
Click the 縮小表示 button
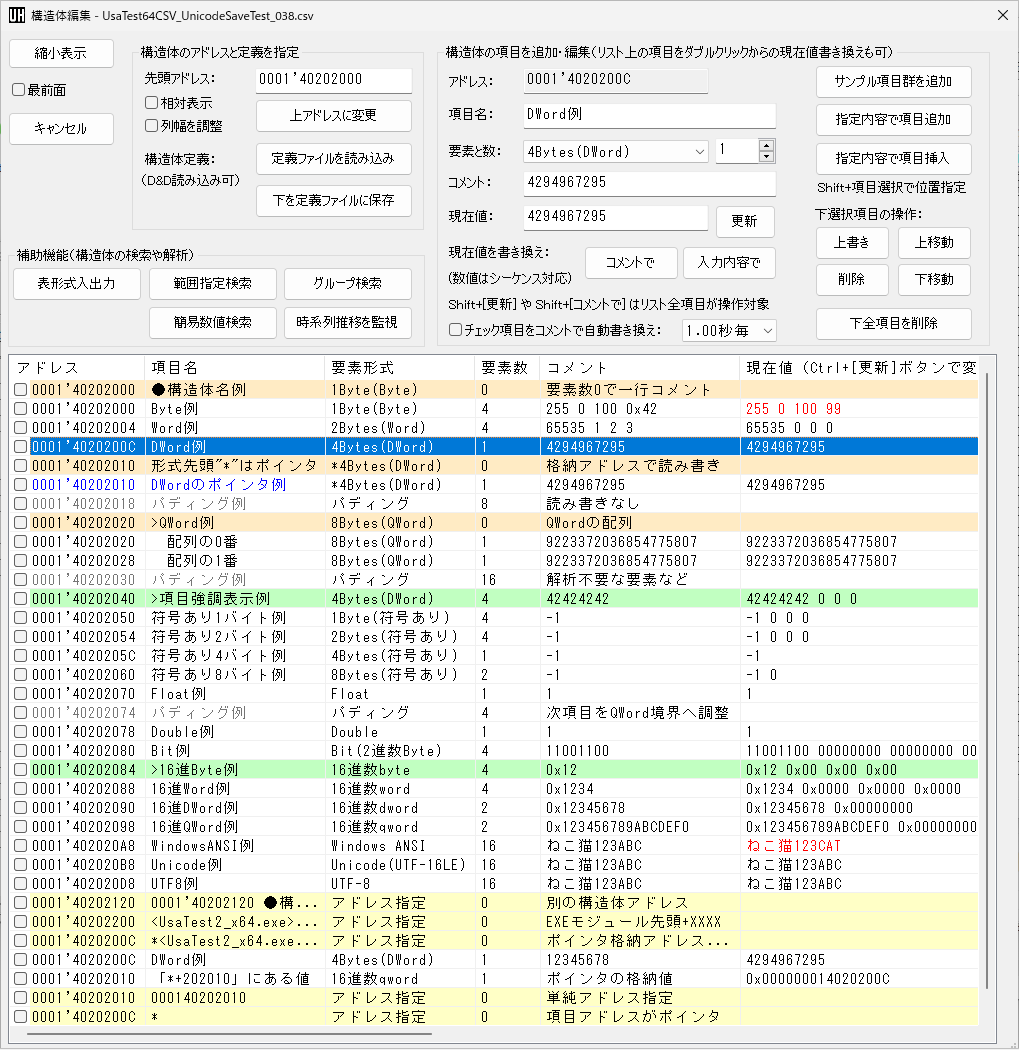pos(61,54)
